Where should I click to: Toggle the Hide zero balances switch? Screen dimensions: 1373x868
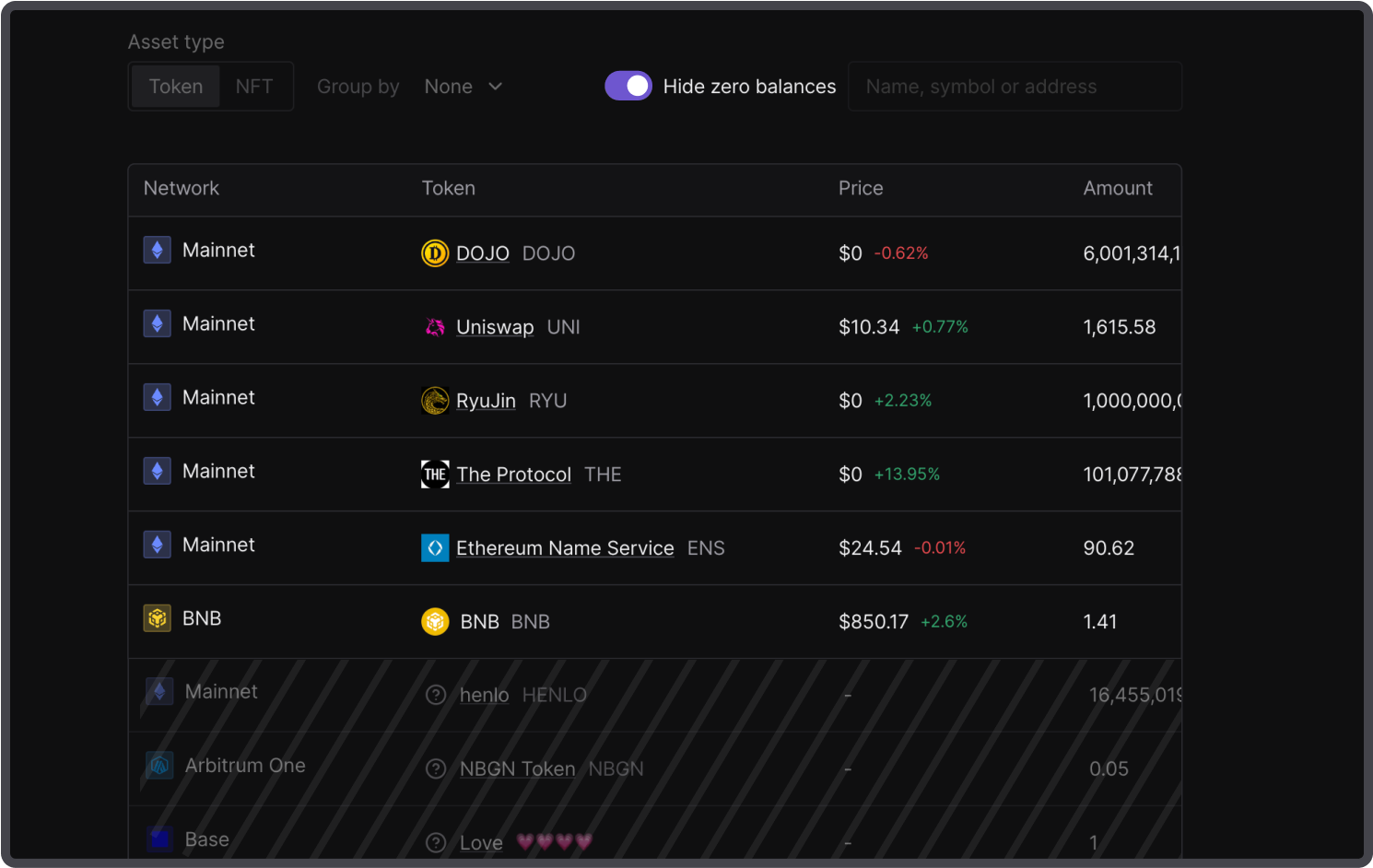[628, 86]
